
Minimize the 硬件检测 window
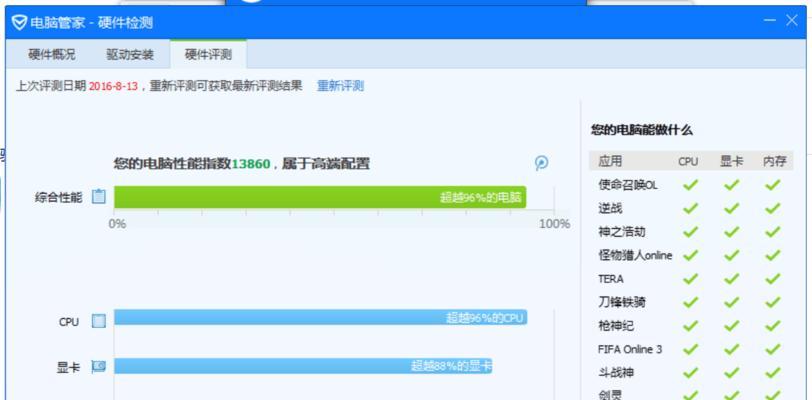pos(770,21)
